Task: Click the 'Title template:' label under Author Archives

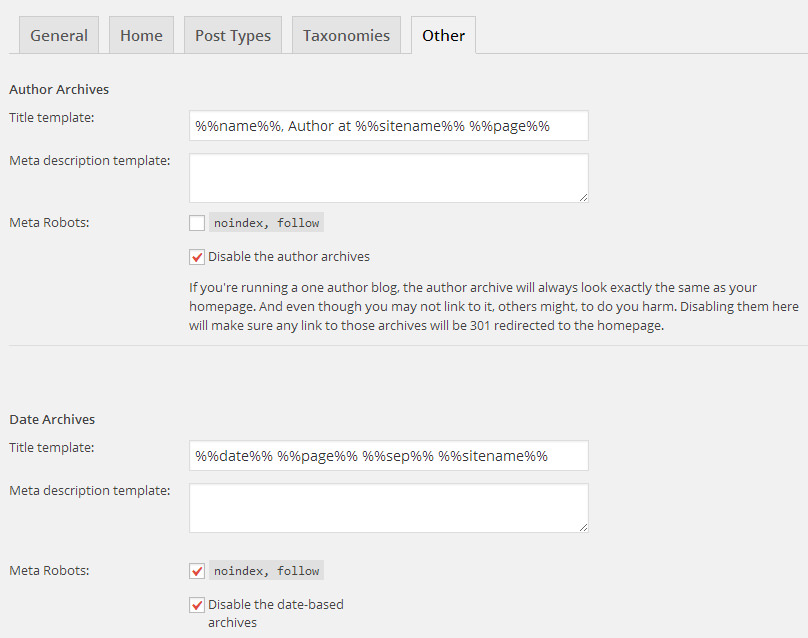Action: pyautogui.click(x=51, y=117)
